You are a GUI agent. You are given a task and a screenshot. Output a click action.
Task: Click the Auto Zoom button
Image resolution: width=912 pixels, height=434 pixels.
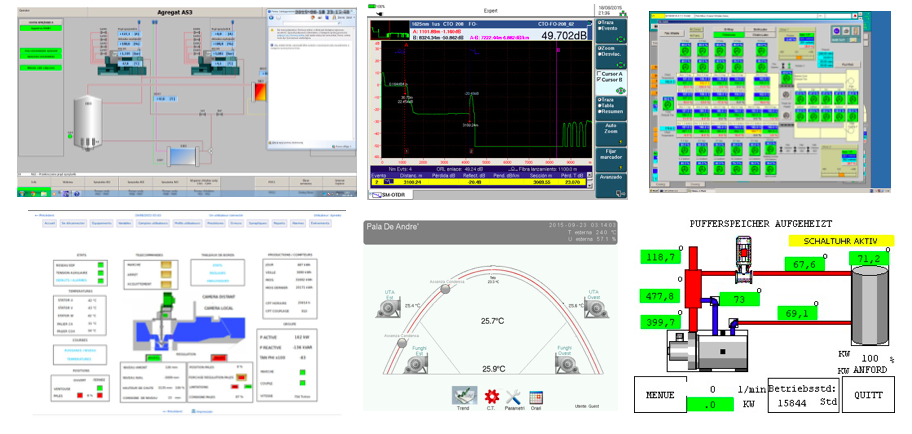tap(611, 133)
